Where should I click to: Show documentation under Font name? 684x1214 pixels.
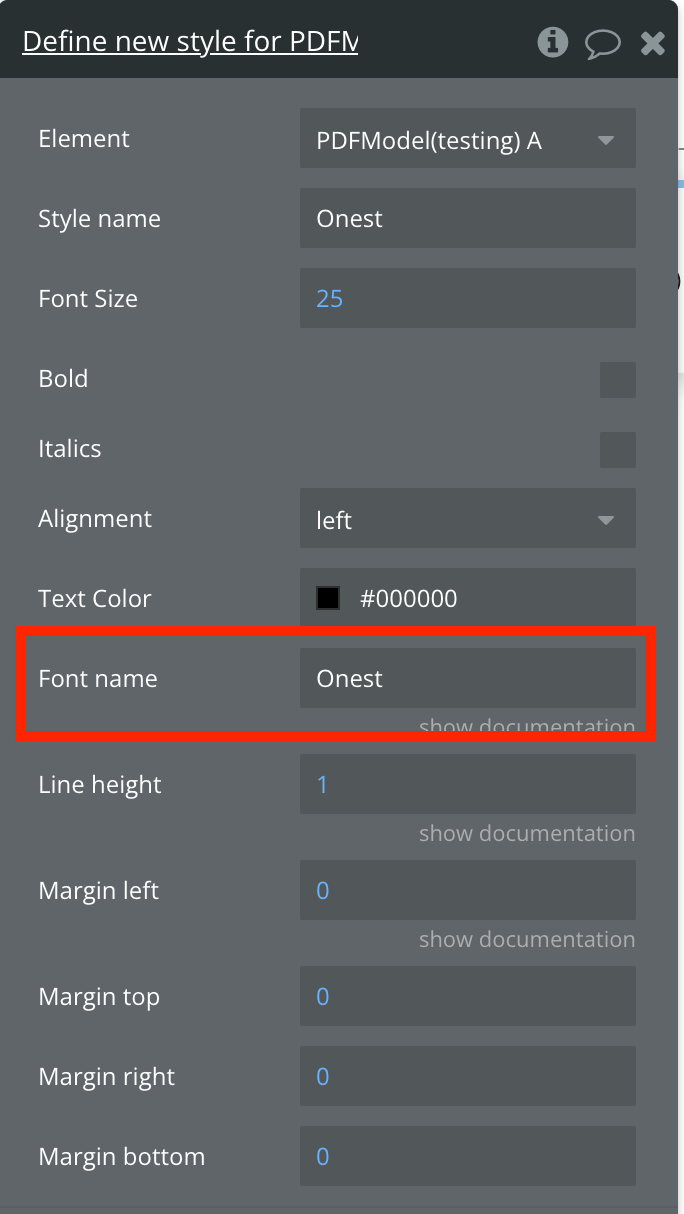(527, 726)
